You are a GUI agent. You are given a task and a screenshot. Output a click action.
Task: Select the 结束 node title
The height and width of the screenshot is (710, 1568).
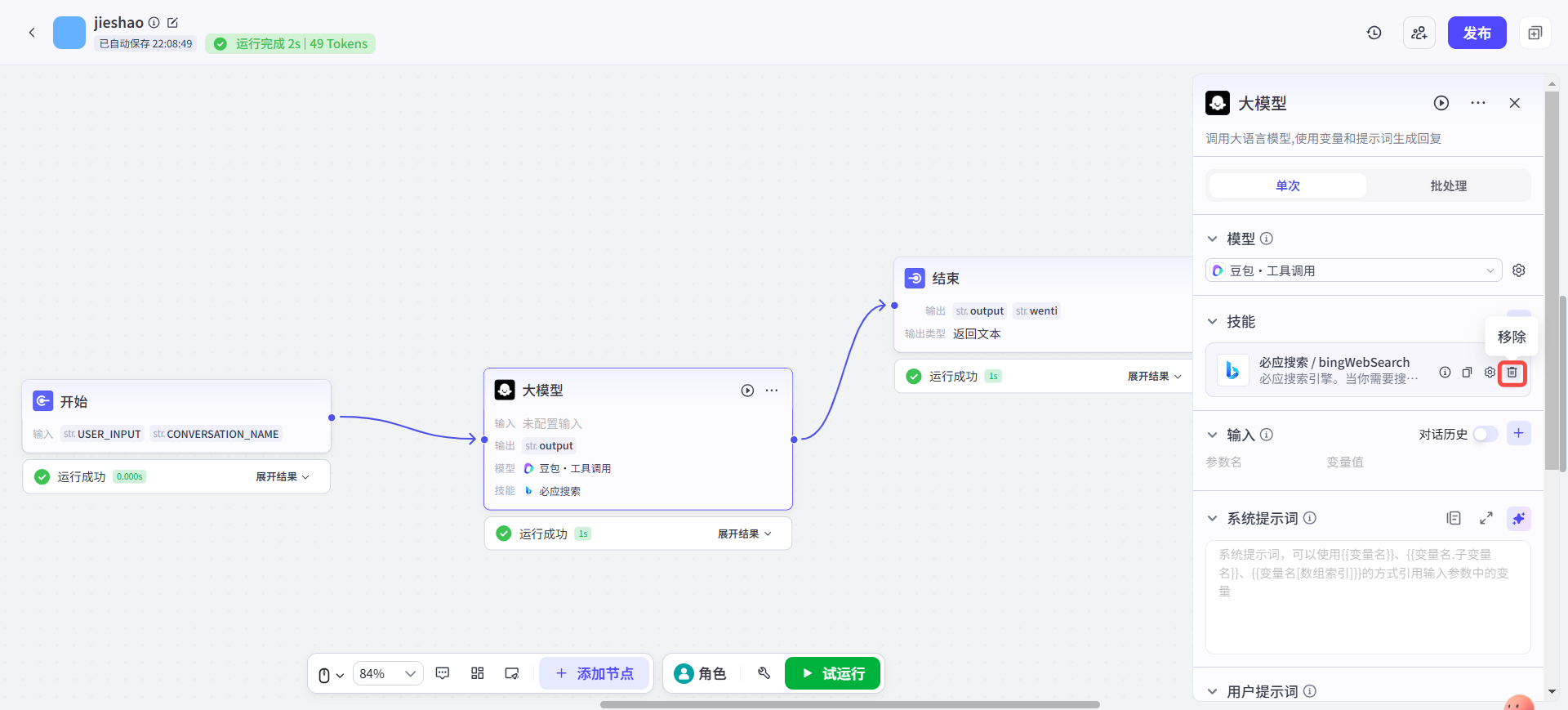(x=946, y=279)
